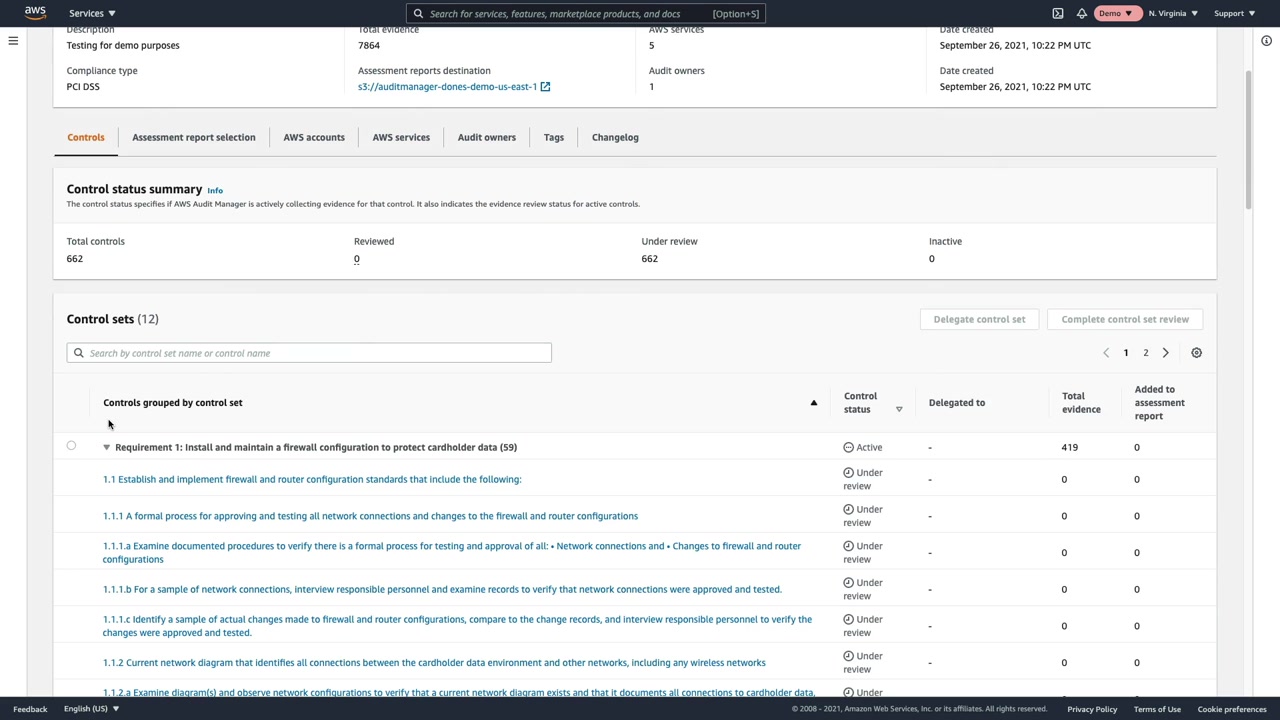Open the CloudShell terminal icon
This screenshot has width=1280, height=720.
pos(1058,13)
